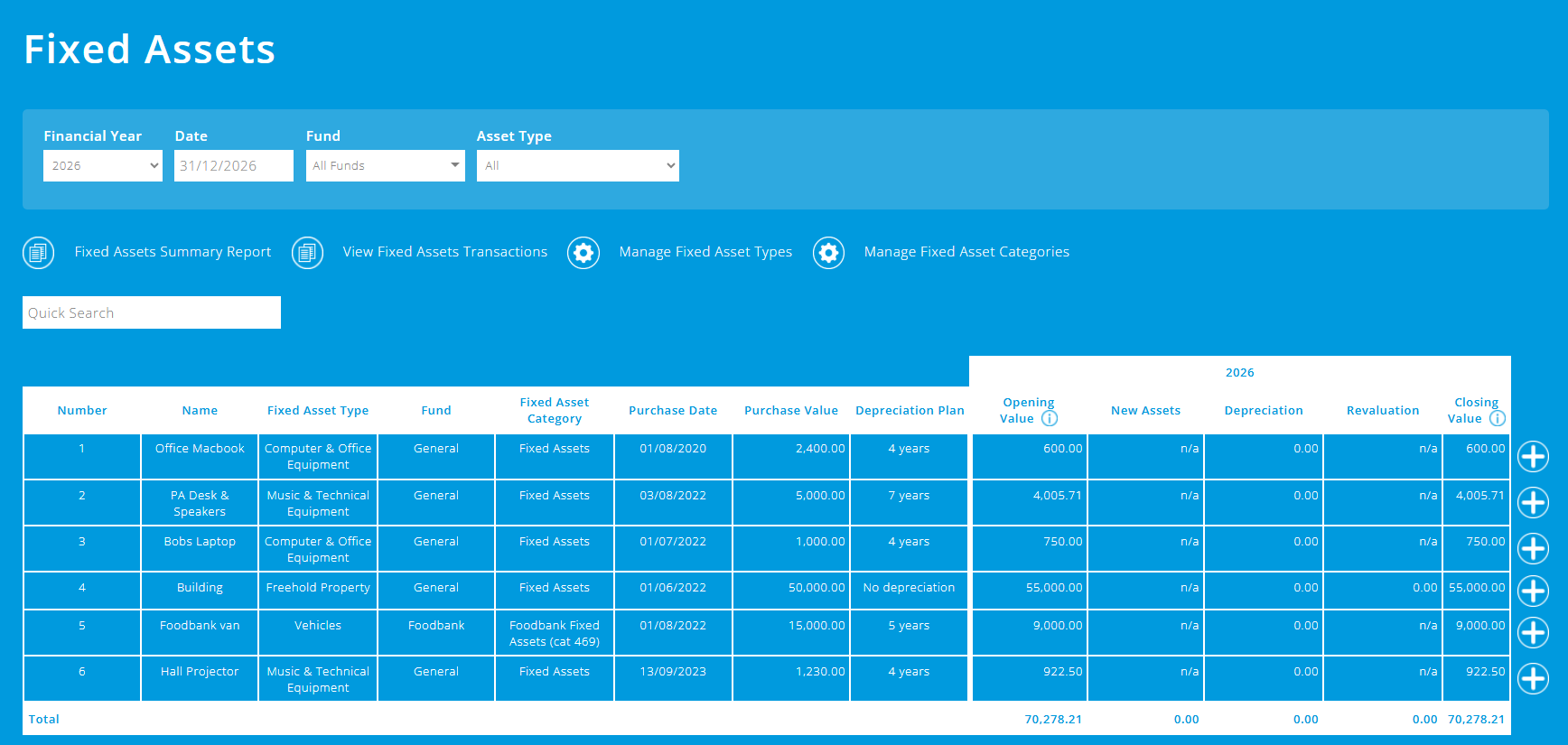Click the Manage Fixed Asset Categories gear icon

click(x=828, y=253)
